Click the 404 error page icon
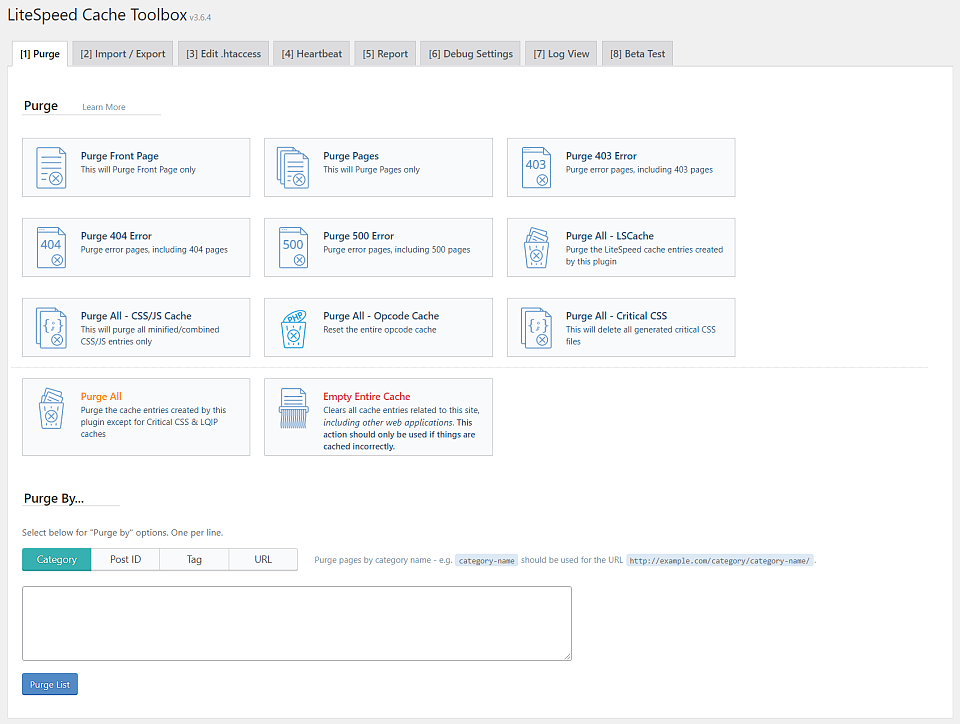The height and width of the screenshot is (724, 960). 51,247
